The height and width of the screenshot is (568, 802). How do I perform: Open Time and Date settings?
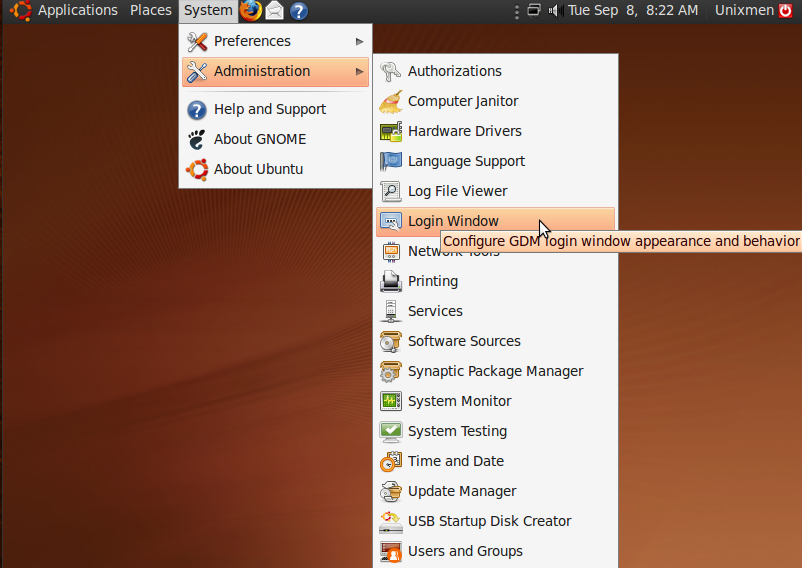pyautogui.click(x=495, y=461)
